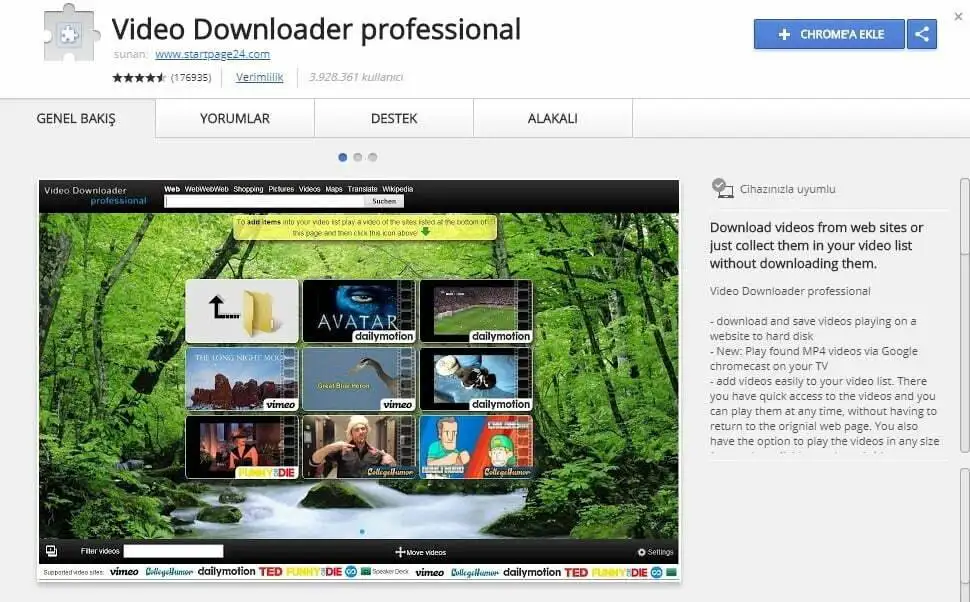This screenshot has width=970, height=602.
Task: Click the soccer field dailymotion thumbnail
Action: pos(476,311)
